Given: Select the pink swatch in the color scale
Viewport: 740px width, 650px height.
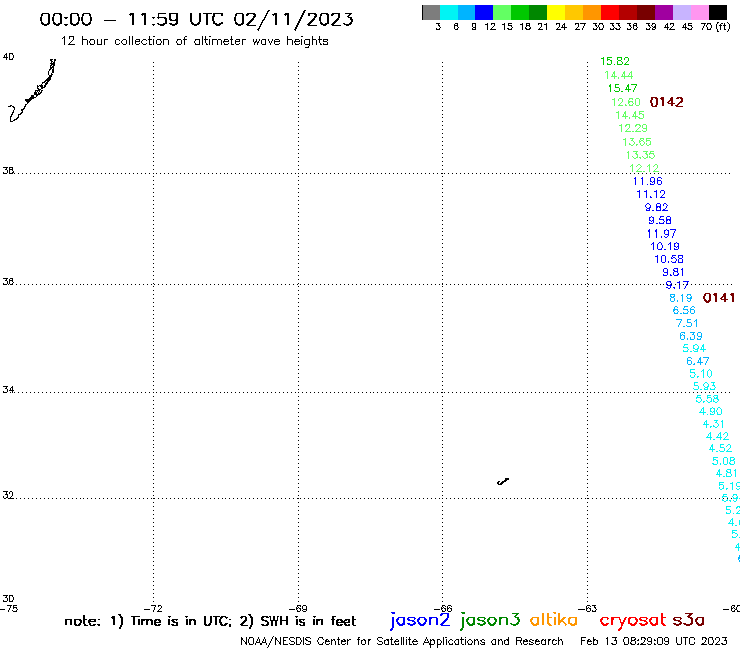Looking at the screenshot, I should coord(699,12).
